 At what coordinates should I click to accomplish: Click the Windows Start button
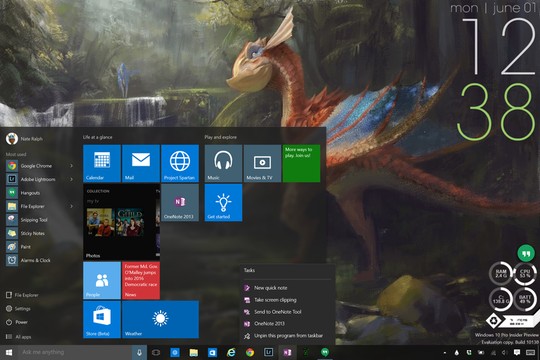click(x=9, y=352)
